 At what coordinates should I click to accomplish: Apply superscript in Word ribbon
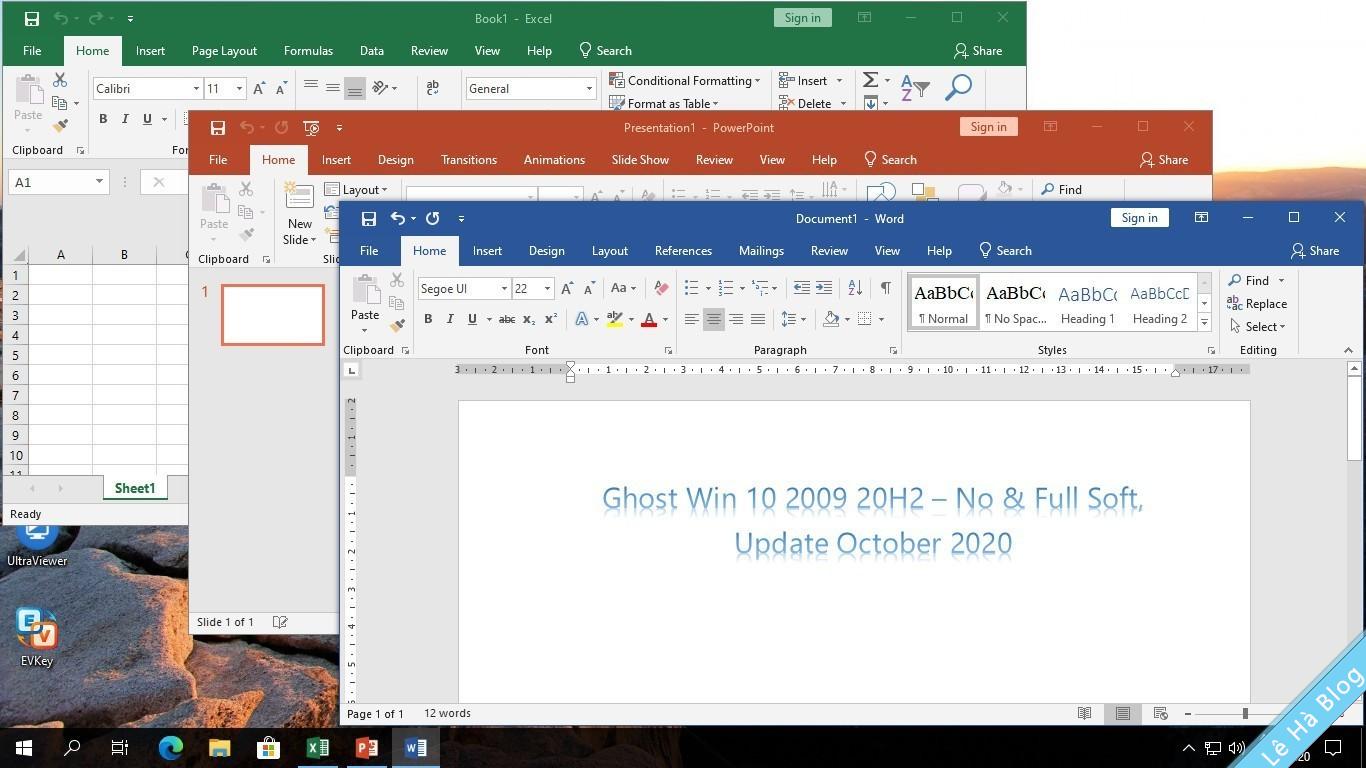[x=550, y=319]
